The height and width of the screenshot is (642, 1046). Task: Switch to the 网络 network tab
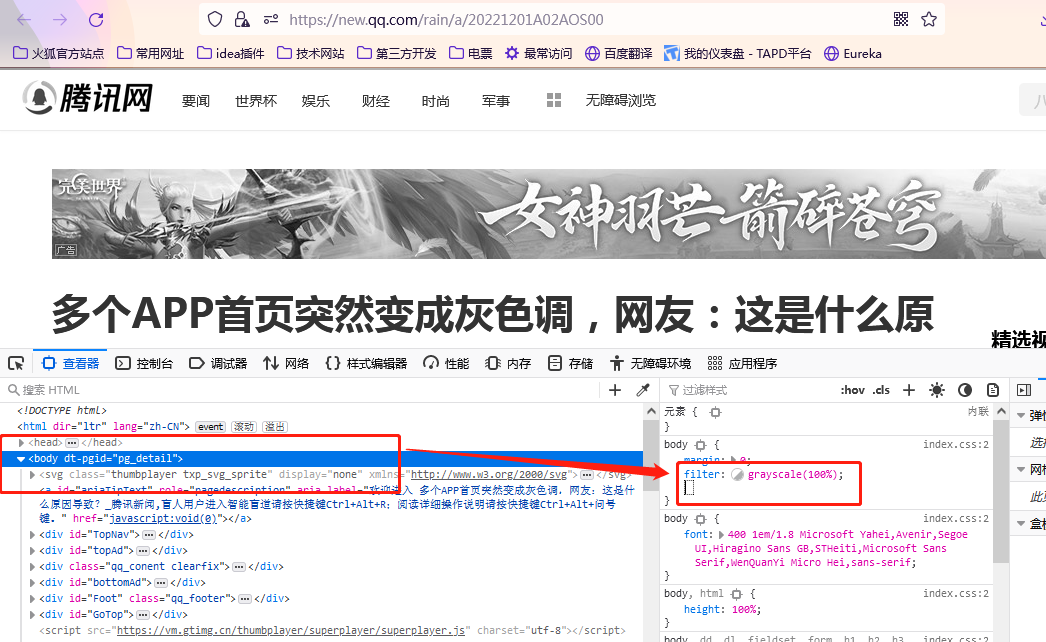pos(286,363)
